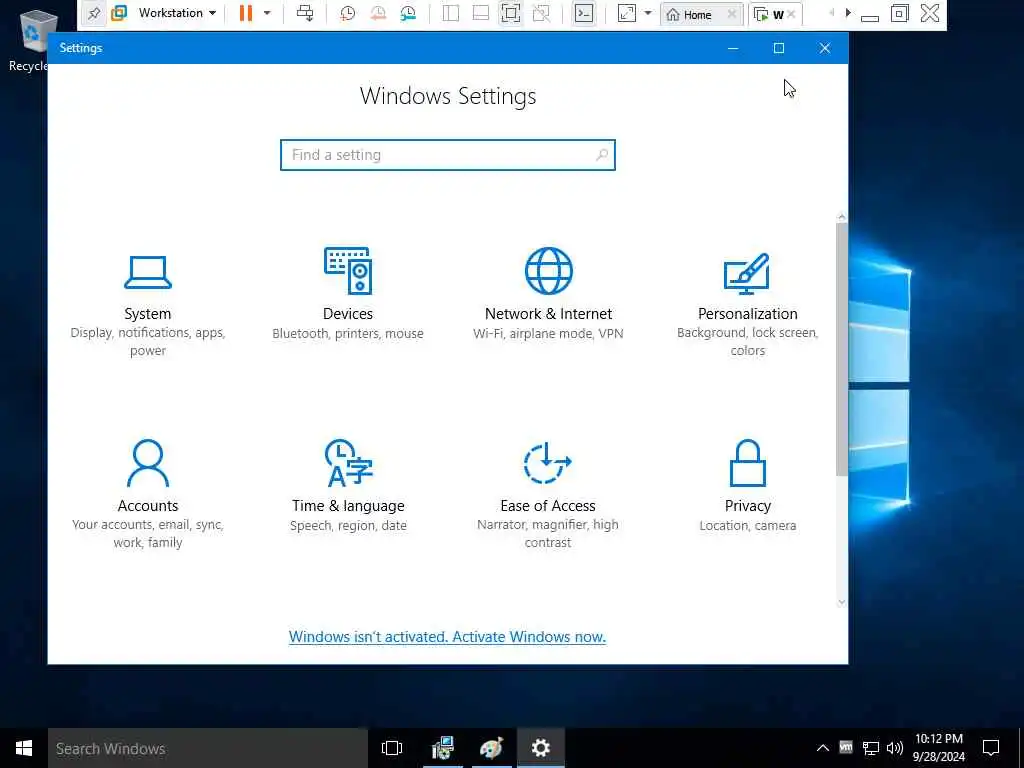
Task: Open Task View from the taskbar
Action: pos(392,748)
